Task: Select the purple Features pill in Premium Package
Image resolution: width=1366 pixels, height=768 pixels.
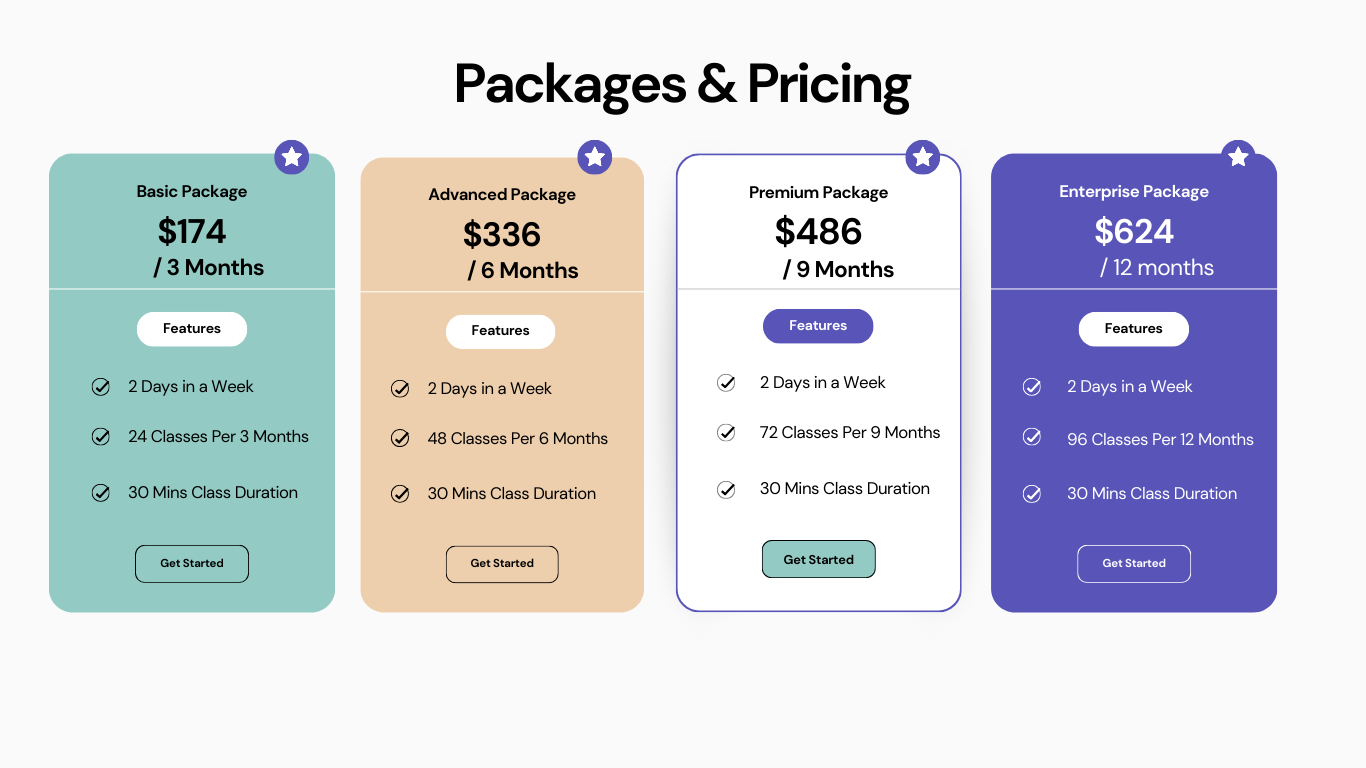Action: [818, 326]
